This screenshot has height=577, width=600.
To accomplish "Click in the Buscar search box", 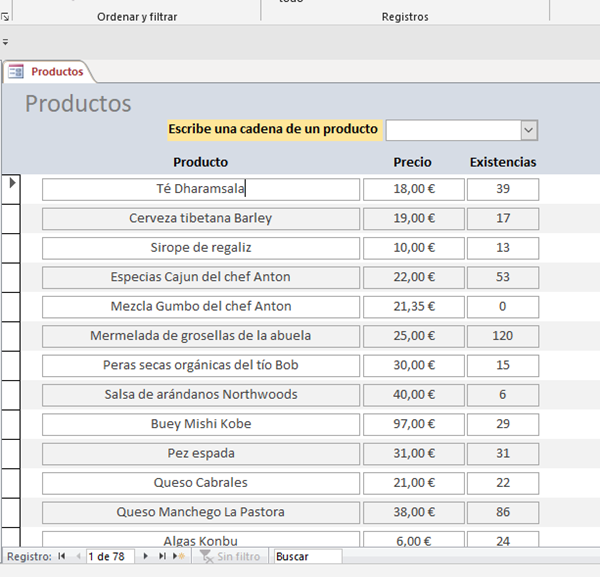I will tap(306, 556).
